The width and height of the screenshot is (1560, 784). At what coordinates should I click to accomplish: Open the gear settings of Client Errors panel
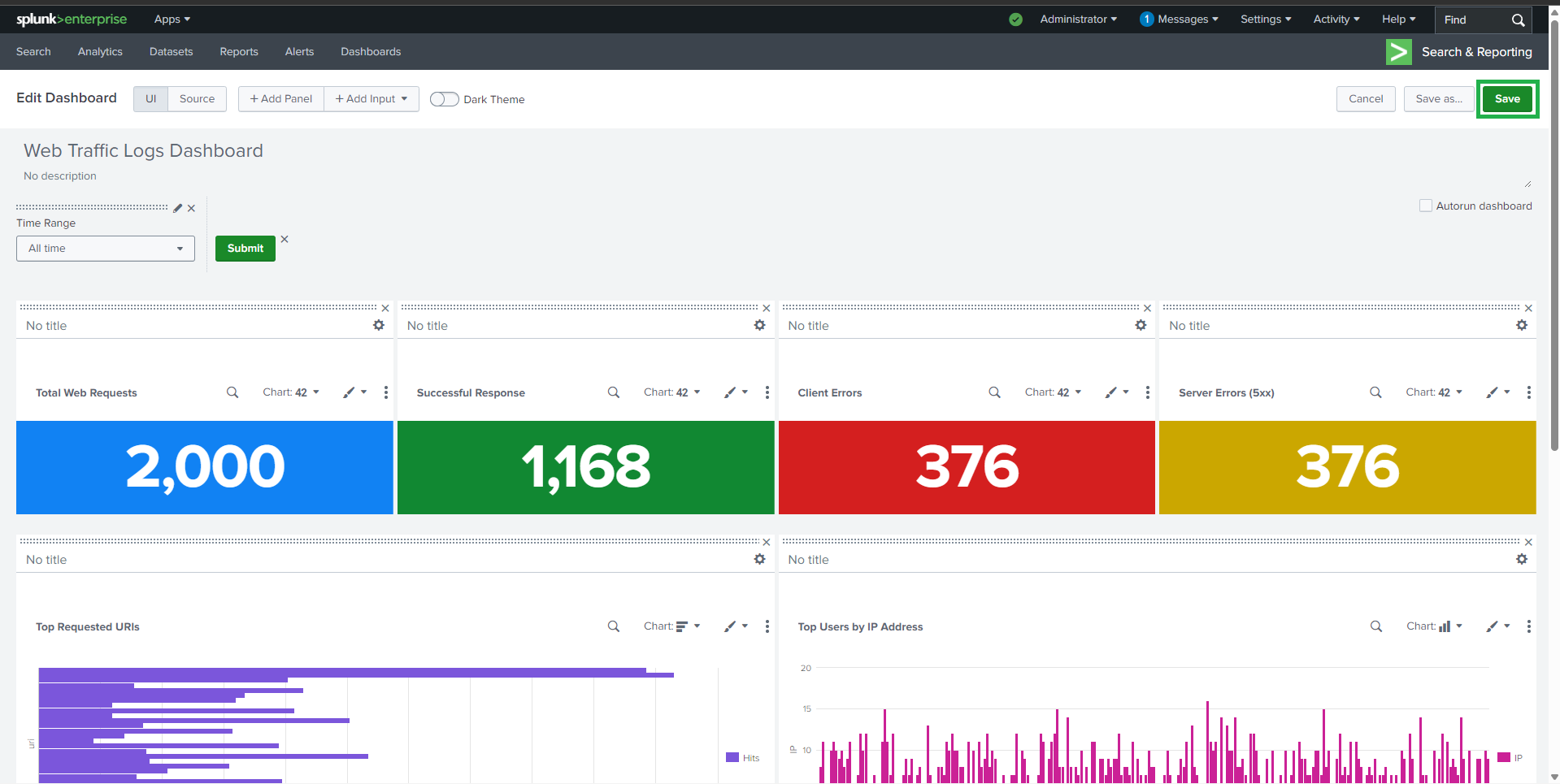1141,325
